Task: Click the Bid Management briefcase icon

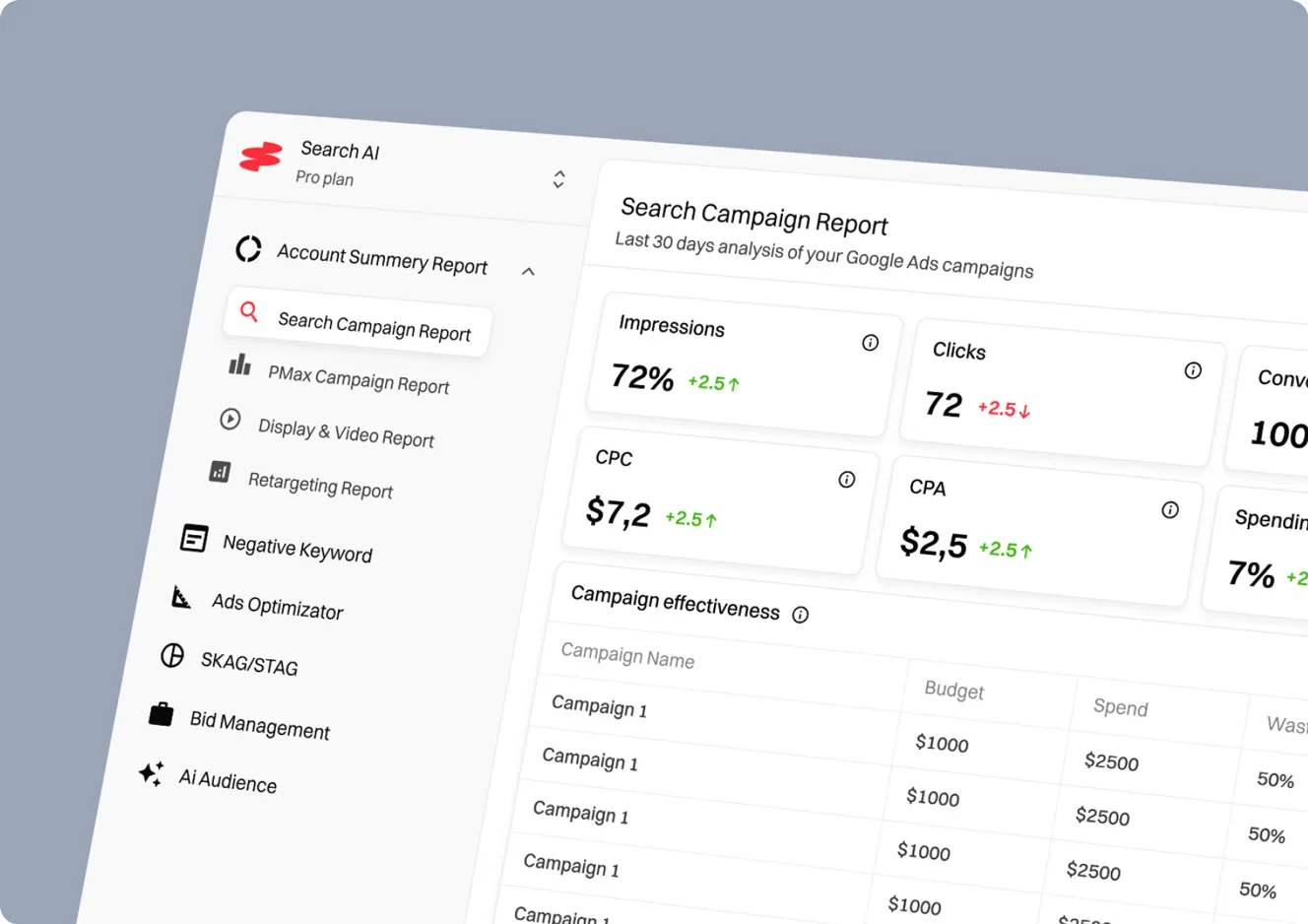Action: pyautogui.click(x=161, y=713)
